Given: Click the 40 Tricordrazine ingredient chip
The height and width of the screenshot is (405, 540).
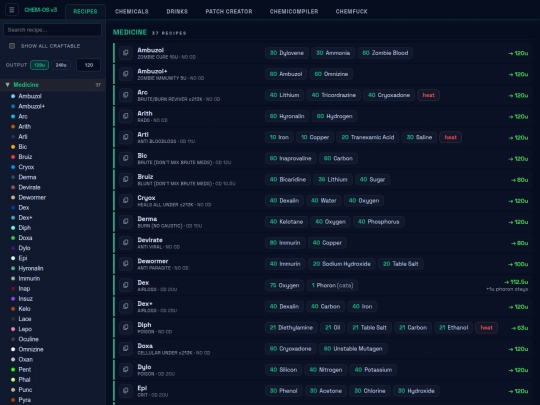Looking at the screenshot, I should (333, 95).
